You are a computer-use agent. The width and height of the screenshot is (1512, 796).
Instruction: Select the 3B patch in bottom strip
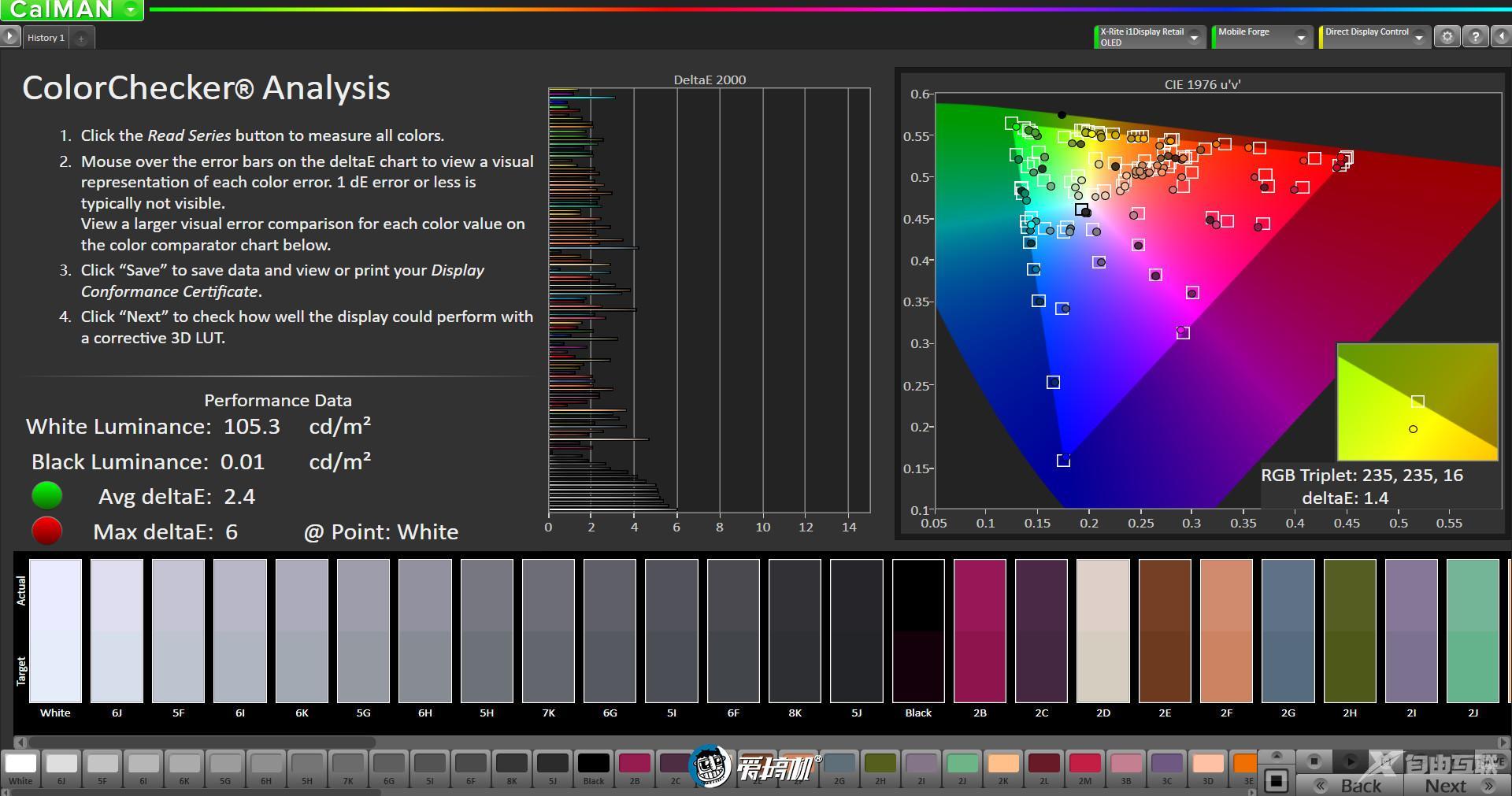(x=1126, y=768)
